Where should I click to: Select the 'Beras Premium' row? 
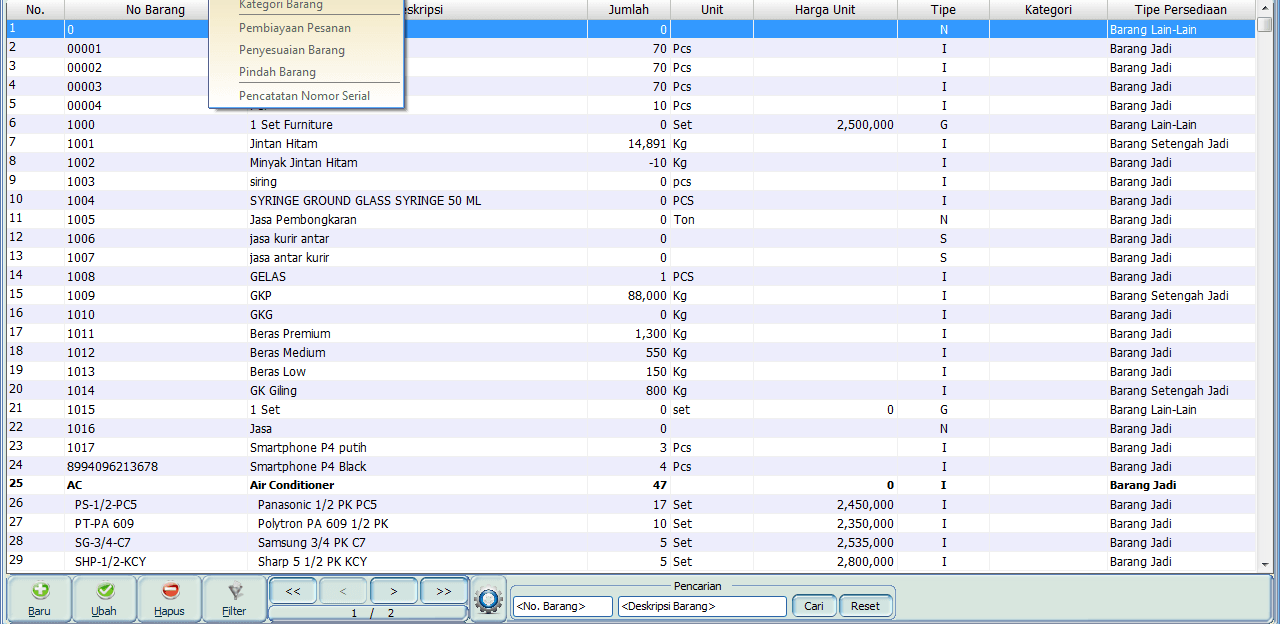coord(631,334)
